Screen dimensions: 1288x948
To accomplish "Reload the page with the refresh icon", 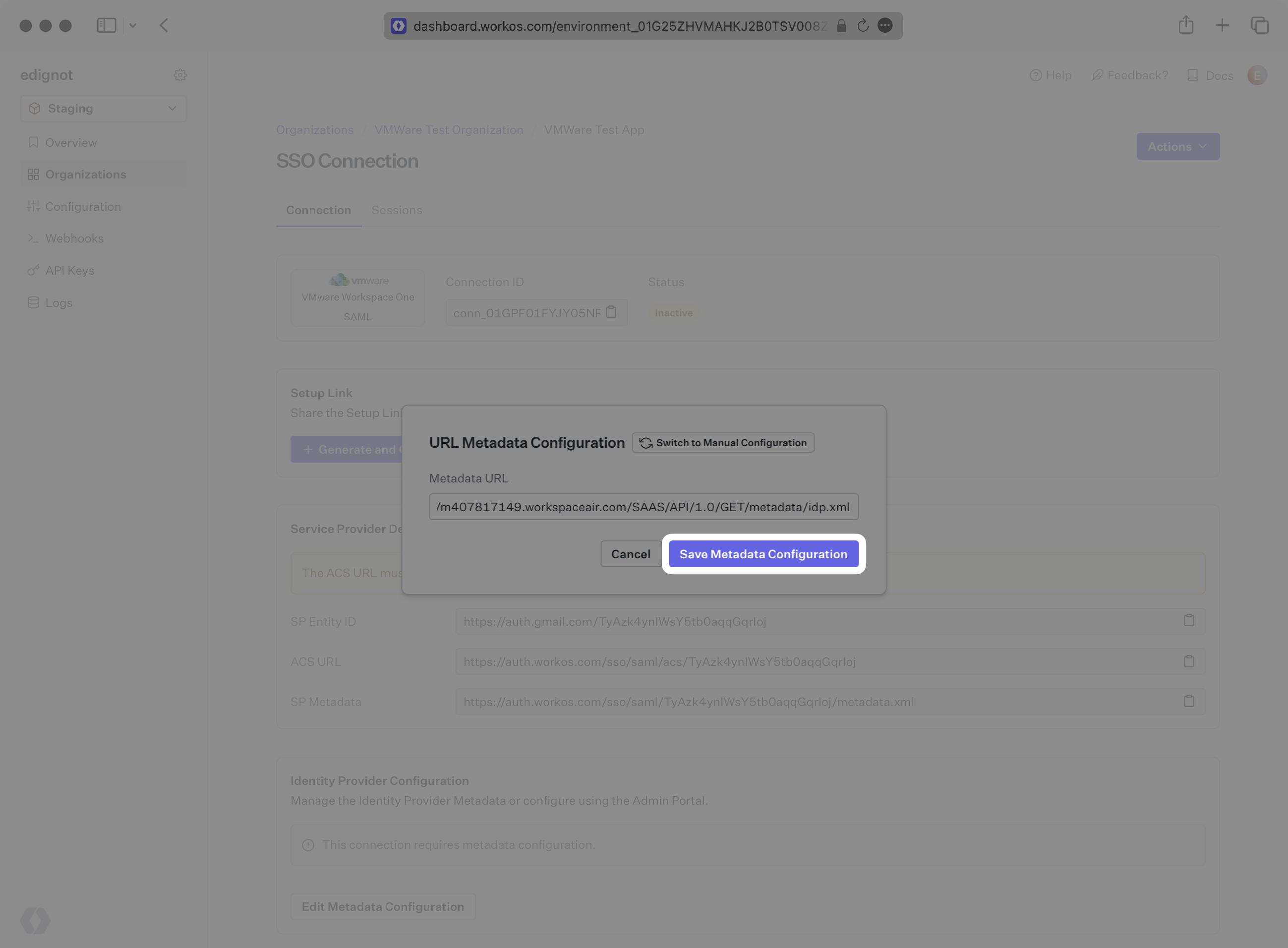I will click(x=862, y=26).
